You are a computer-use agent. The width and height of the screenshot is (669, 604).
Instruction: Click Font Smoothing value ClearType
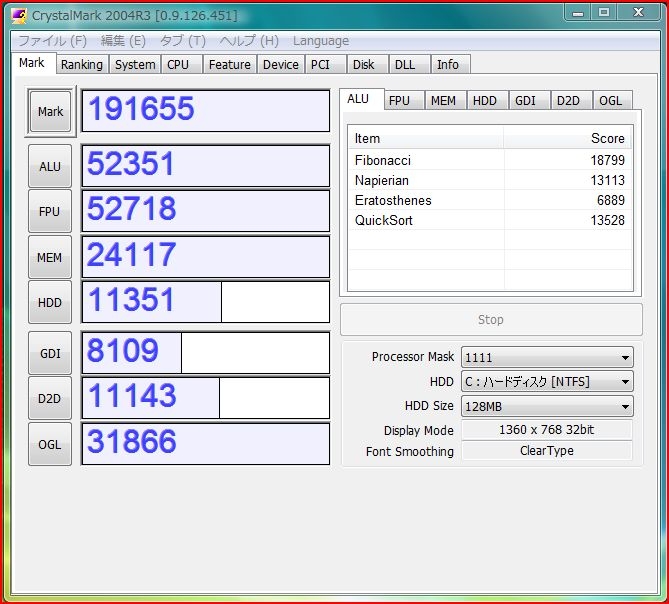(x=547, y=451)
